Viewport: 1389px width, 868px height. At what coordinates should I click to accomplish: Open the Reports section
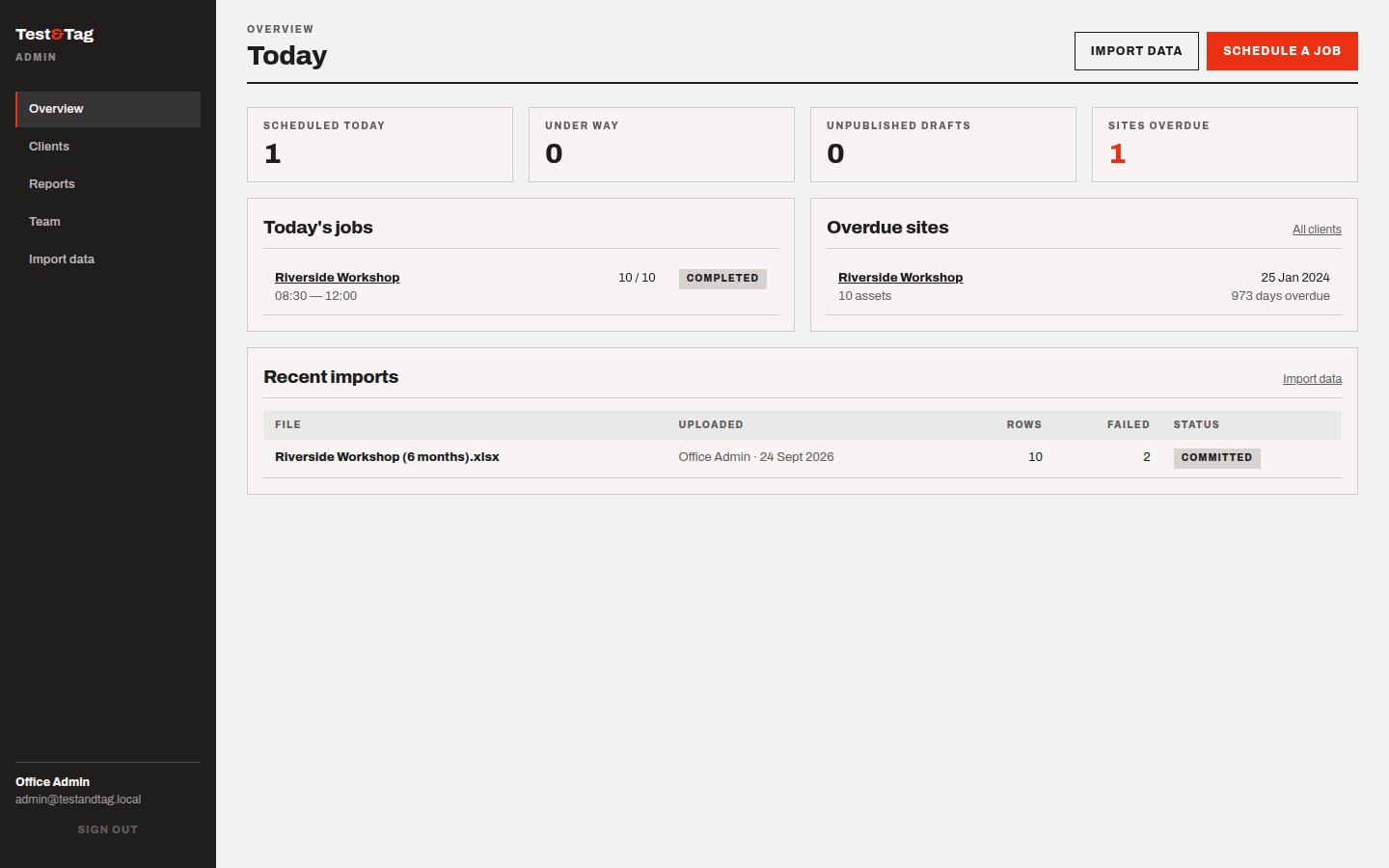click(108, 184)
